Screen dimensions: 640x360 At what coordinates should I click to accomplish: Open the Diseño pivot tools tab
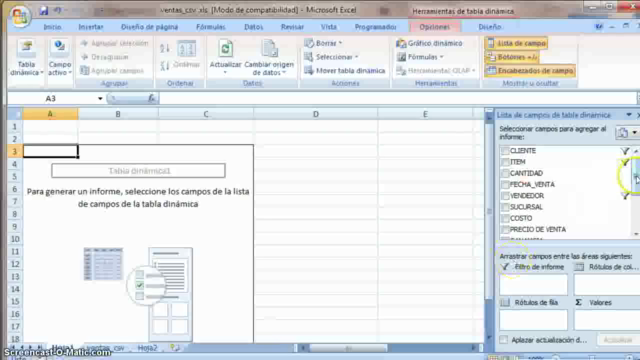[x=490, y=27]
